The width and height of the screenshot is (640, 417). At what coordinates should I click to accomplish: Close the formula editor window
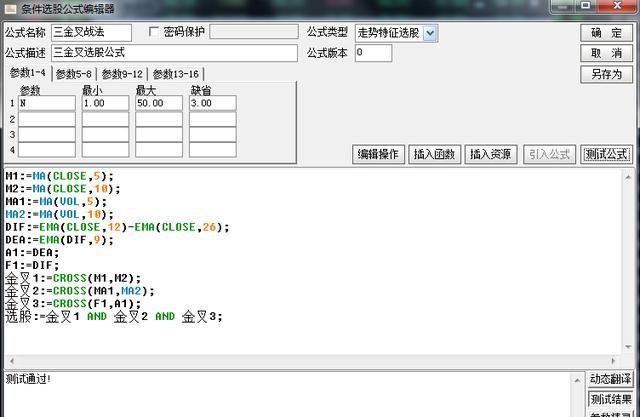pyautogui.click(x=617, y=6)
